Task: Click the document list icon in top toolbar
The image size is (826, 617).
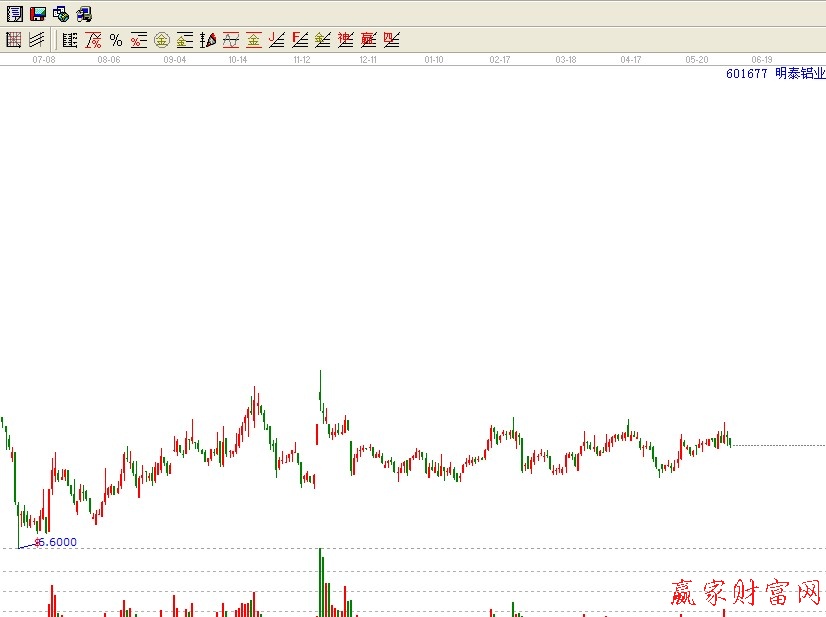Action: (x=14, y=14)
